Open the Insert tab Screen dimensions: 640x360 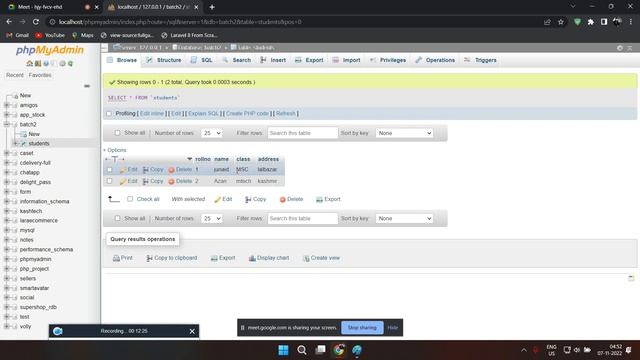(273, 60)
